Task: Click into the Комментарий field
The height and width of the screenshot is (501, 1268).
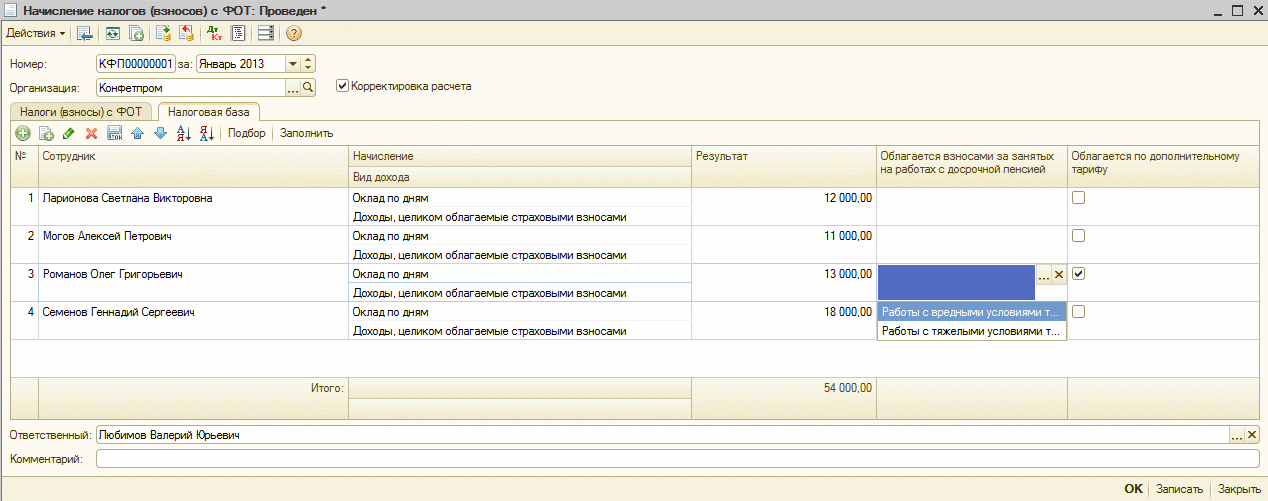Action: click(676, 459)
